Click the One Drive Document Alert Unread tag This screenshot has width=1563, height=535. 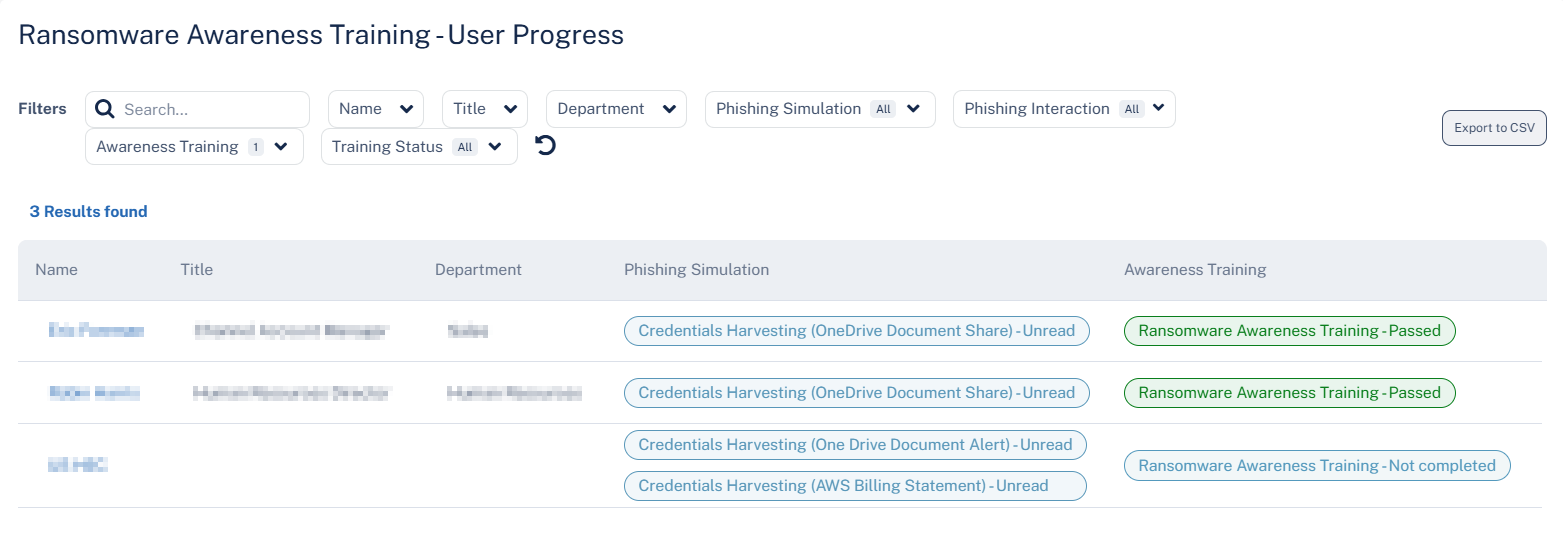point(855,445)
